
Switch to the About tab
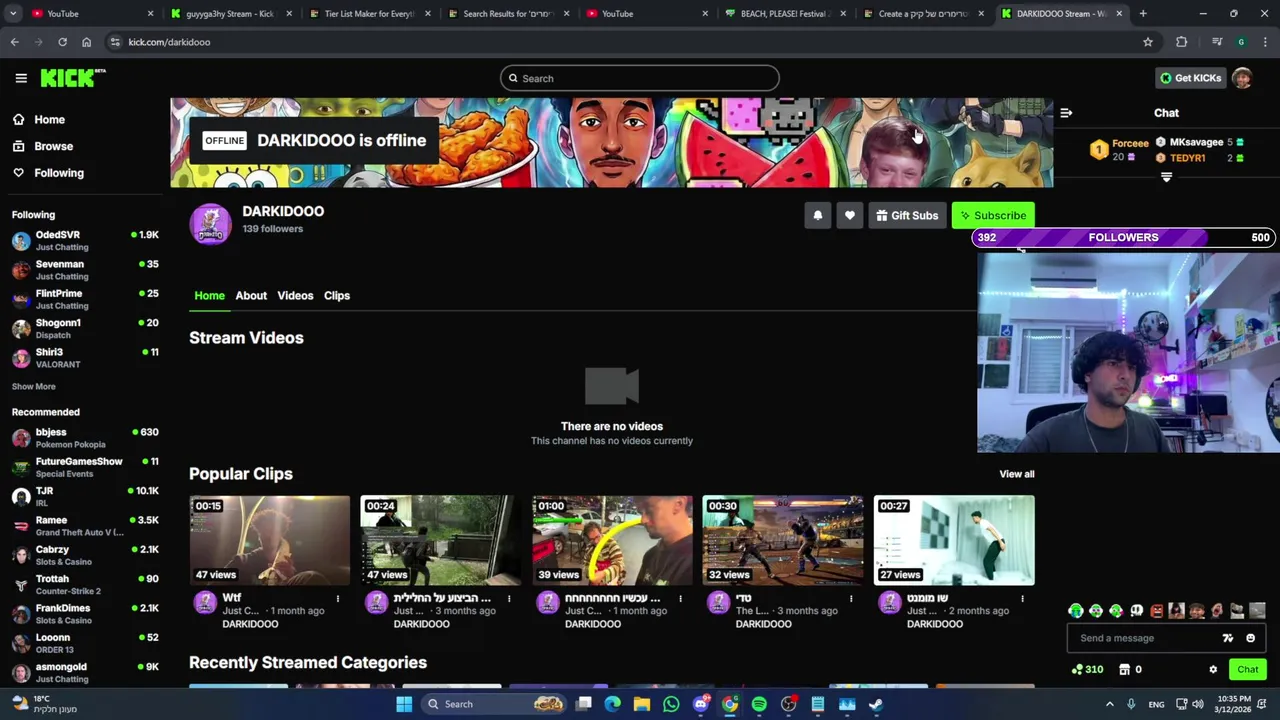(251, 295)
